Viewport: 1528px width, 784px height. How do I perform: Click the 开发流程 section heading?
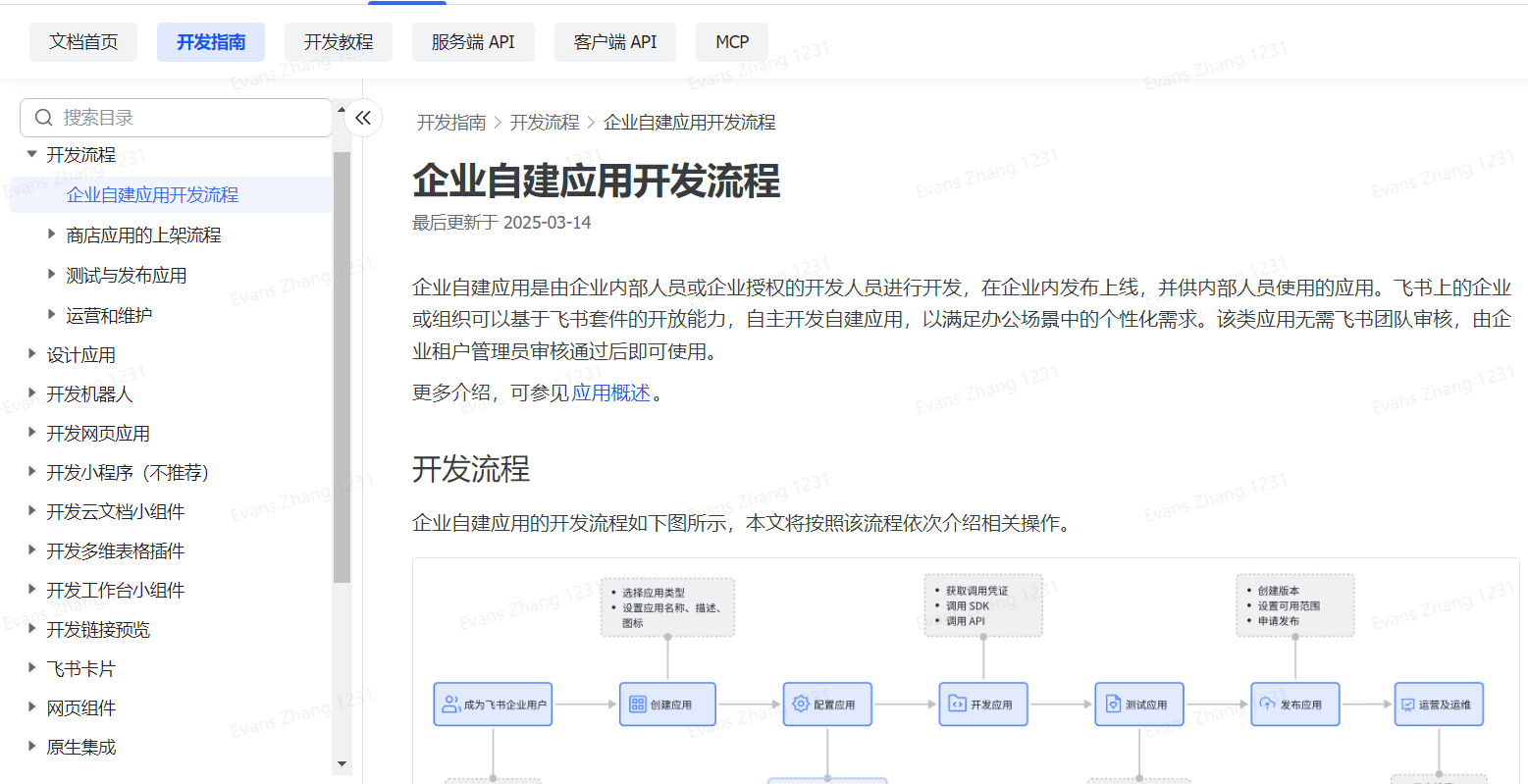click(471, 469)
